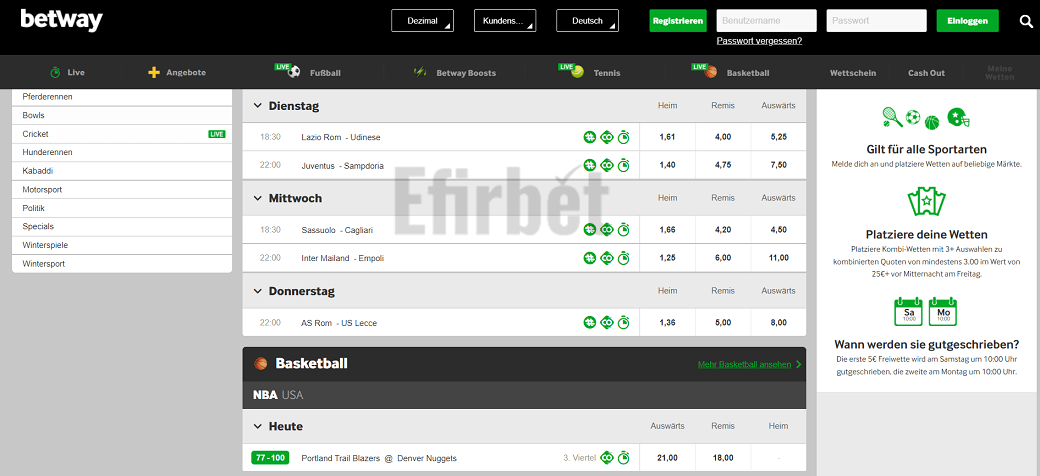The height and width of the screenshot is (476, 1040).
Task: Click stopwatch icon on Lazio Rom - Udinese row
Action: click(624, 137)
